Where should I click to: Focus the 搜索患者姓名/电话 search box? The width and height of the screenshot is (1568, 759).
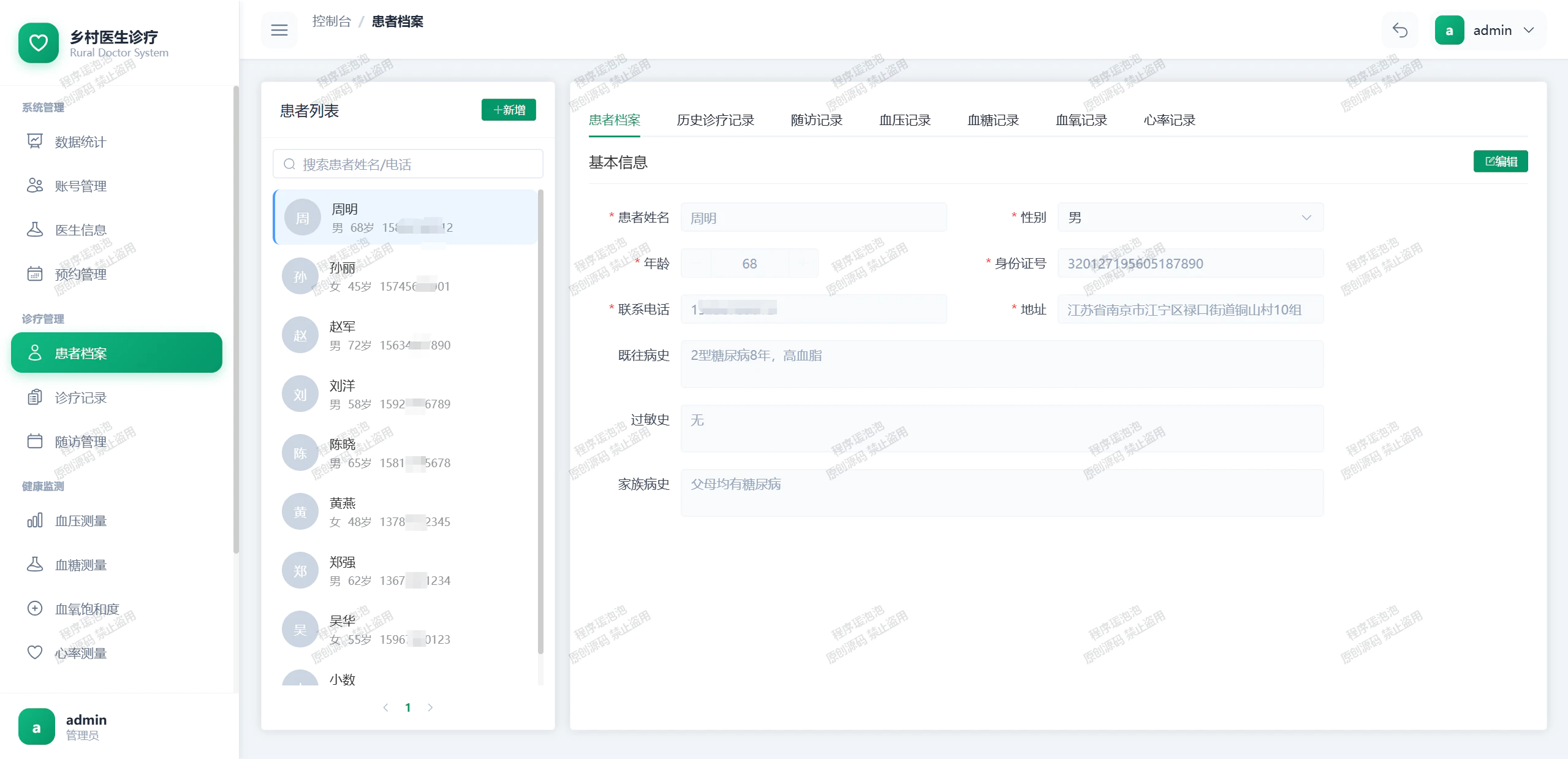(407, 164)
